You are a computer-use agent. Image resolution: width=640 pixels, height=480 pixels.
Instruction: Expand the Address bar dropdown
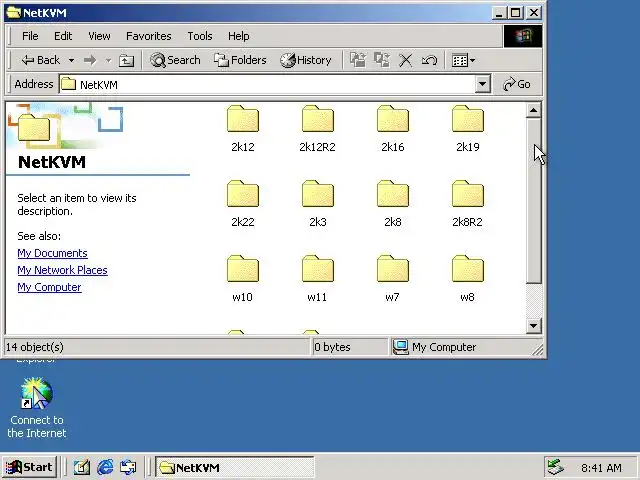(x=482, y=84)
